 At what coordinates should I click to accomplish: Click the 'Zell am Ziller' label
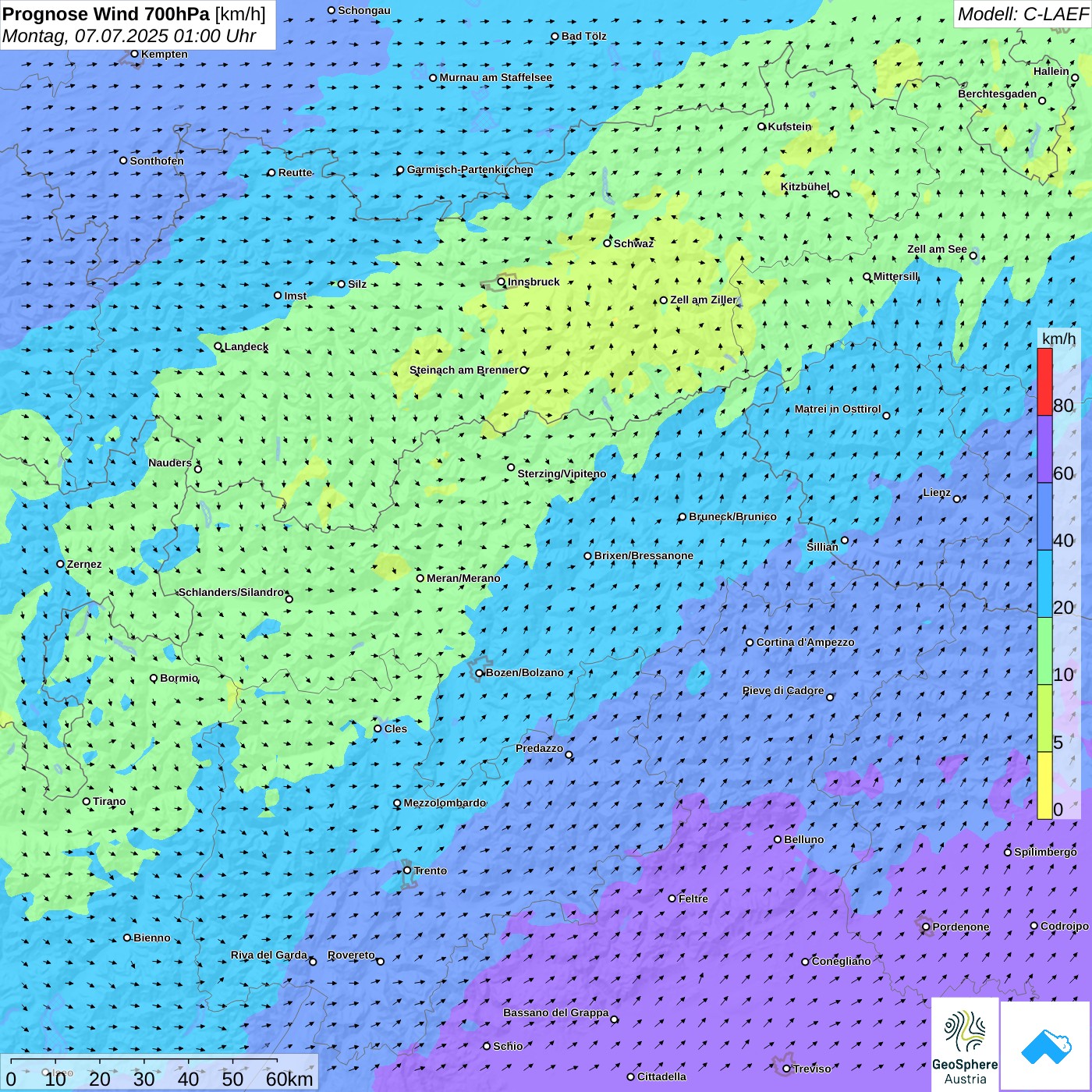coord(704,300)
